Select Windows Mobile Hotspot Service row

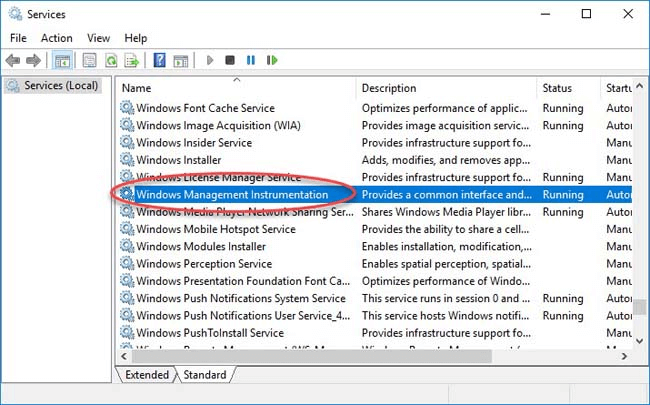[x=375, y=229]
